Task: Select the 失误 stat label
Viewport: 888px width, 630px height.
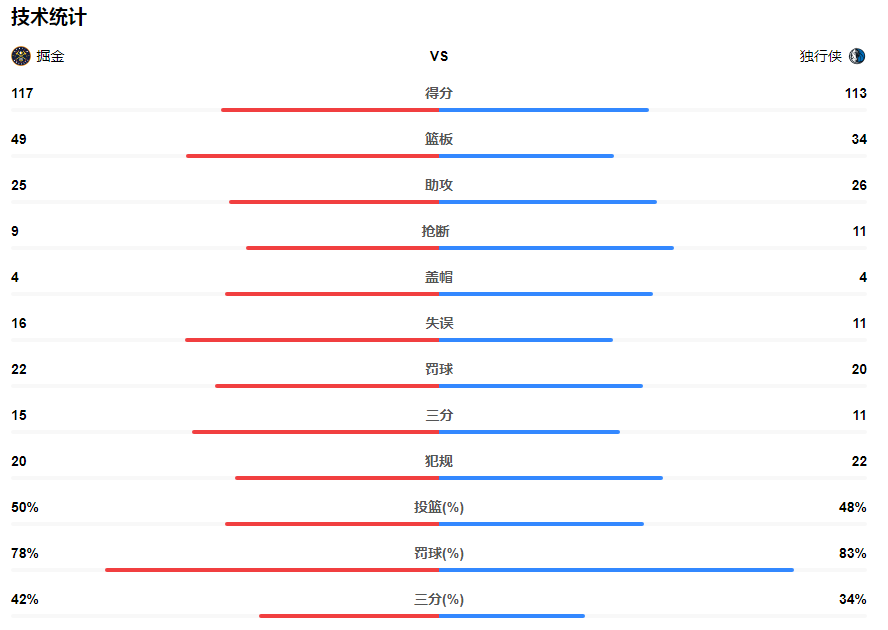Action: click(439, 323)
